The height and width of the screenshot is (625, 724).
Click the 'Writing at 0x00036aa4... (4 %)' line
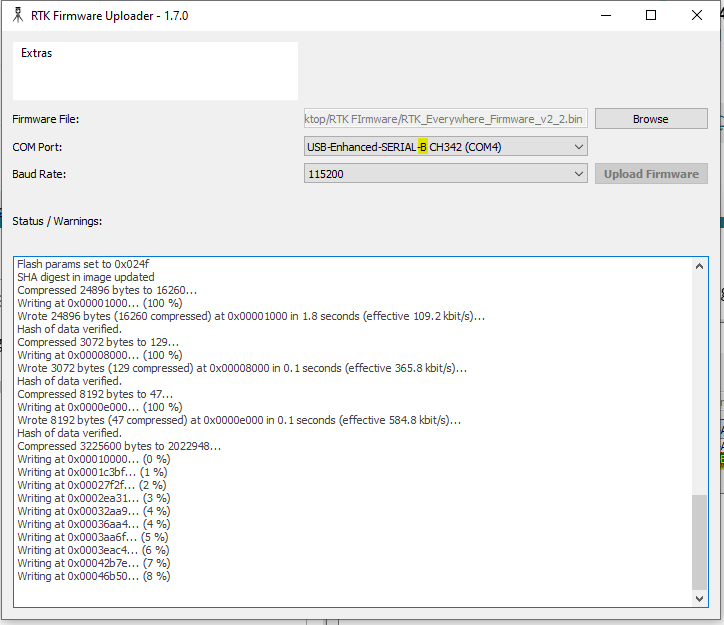coord(94,524)
